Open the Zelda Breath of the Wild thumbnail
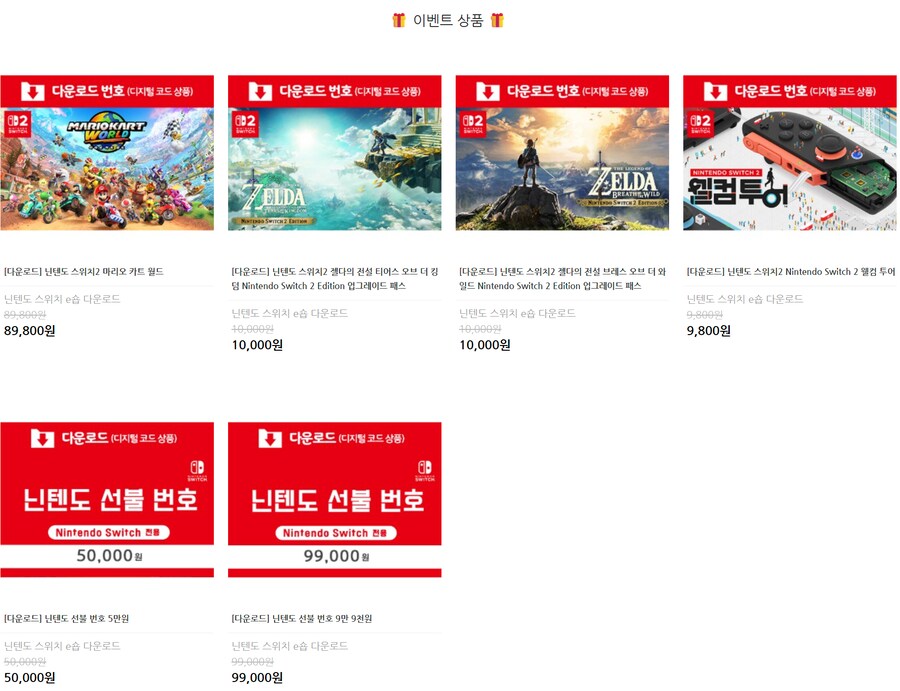The image size is (900, 691). click(x=562, y=153)
